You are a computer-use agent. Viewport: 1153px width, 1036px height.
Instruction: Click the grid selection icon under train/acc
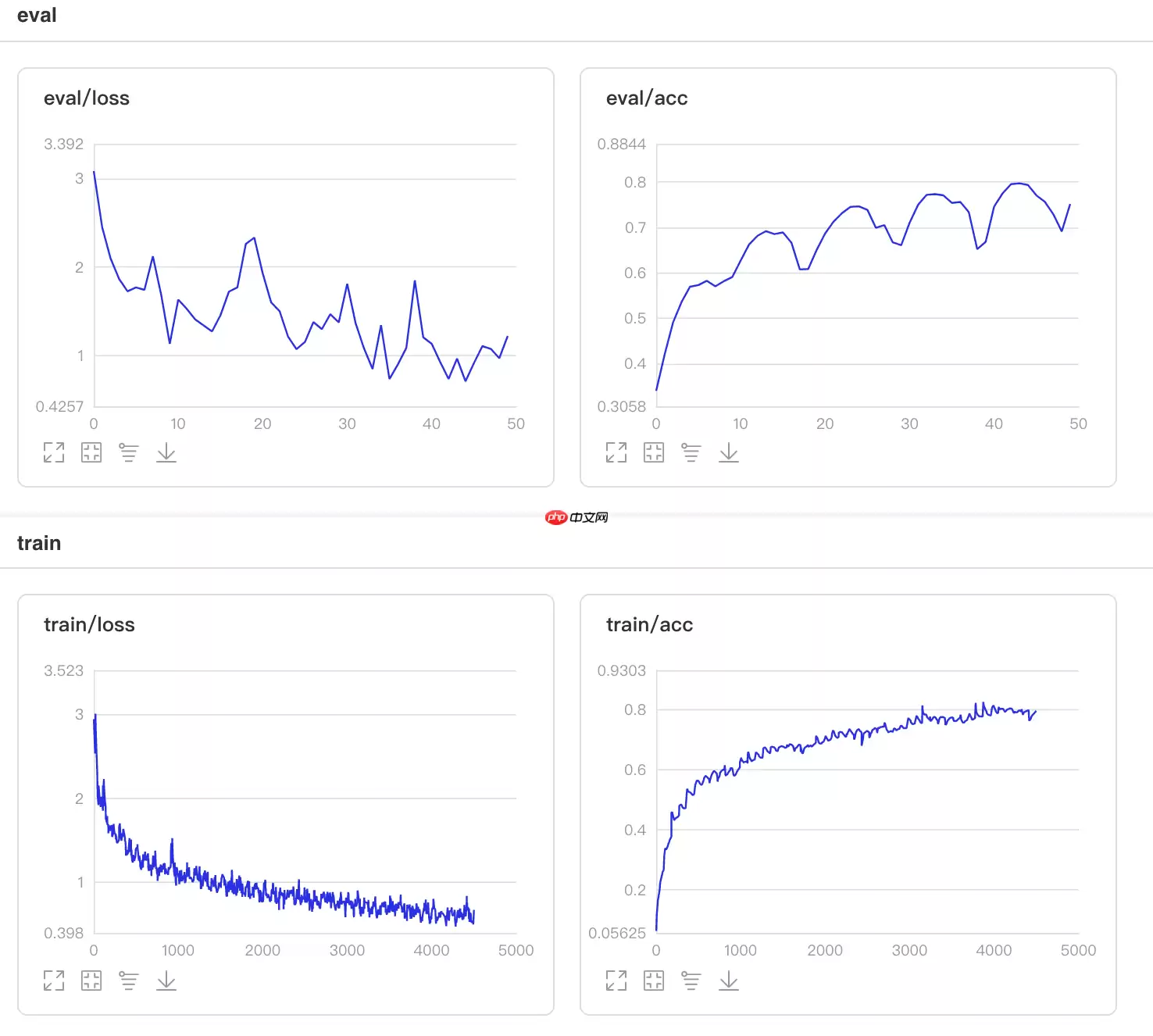(654, 980)
